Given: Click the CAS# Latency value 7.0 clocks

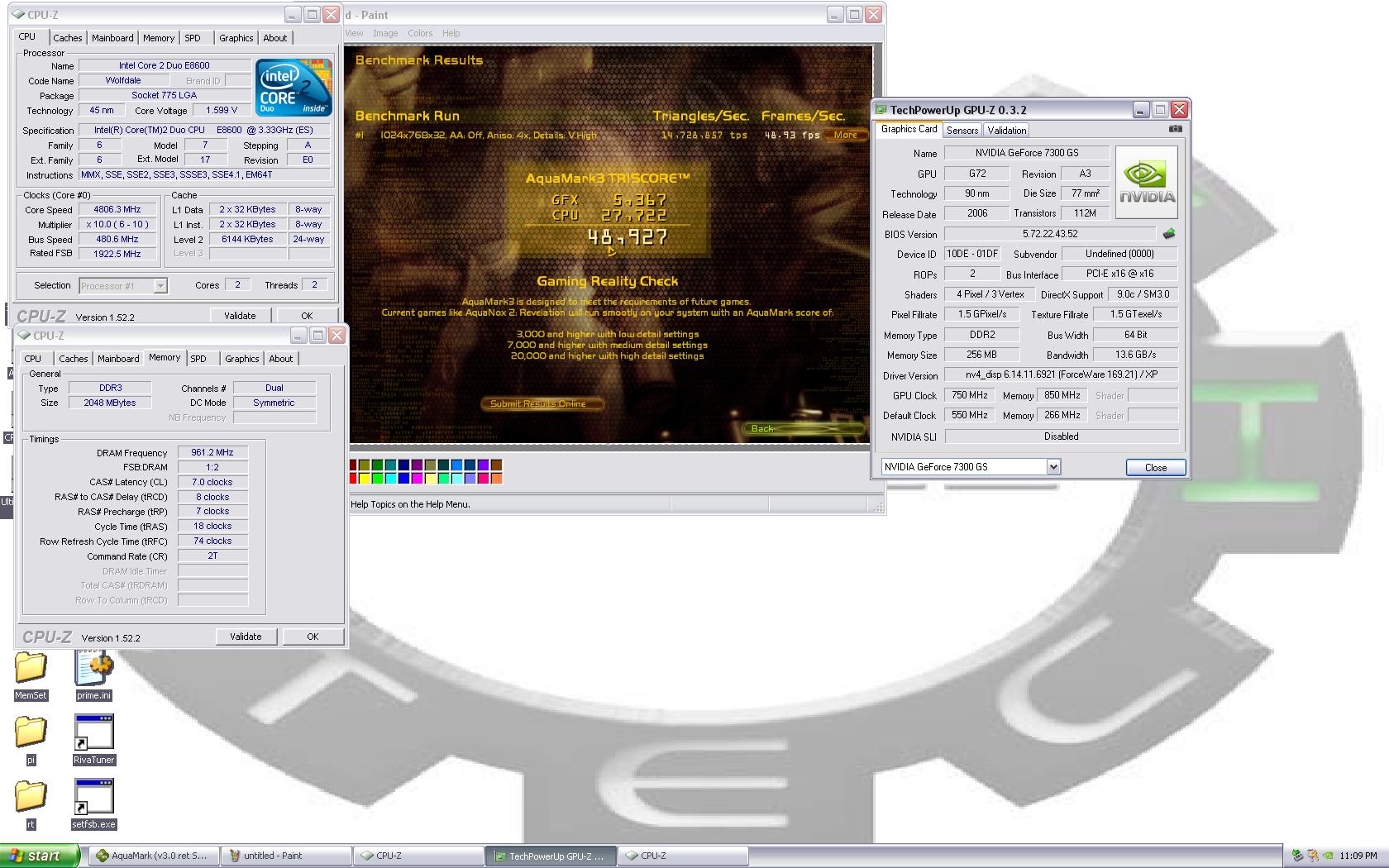Looking at the screenshot, I should pos(212,482).
